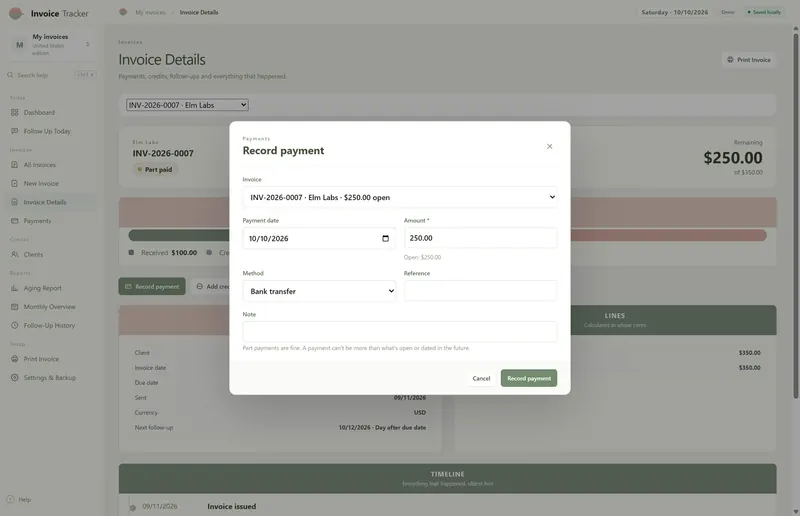Screen dimensions: 800x516
Task: Click the Open: $250.00 hint text
Action: tap(422, 257)
